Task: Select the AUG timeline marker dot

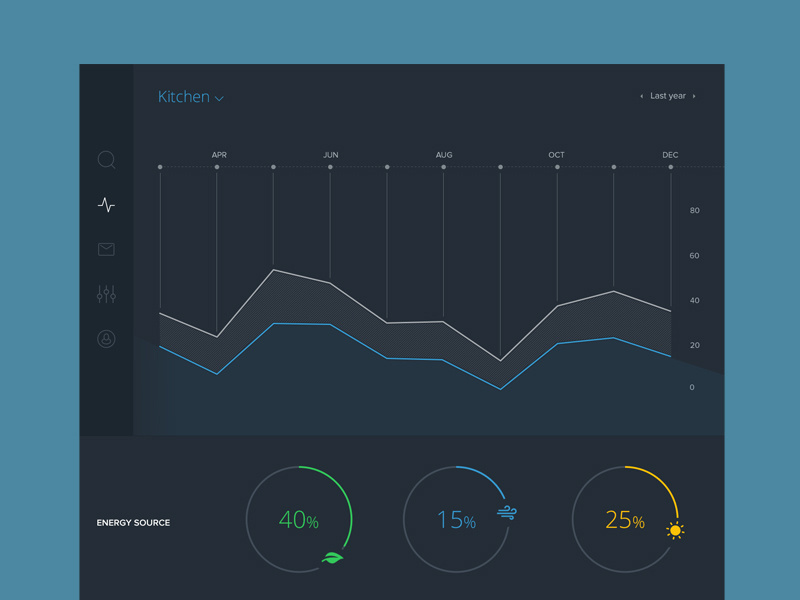Action: [x=443, y=167]
